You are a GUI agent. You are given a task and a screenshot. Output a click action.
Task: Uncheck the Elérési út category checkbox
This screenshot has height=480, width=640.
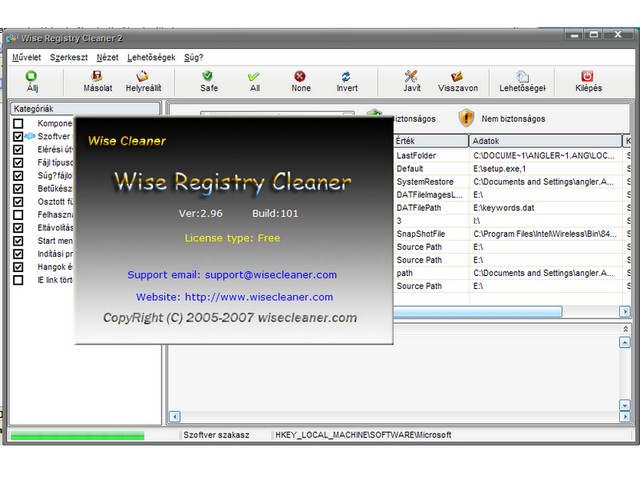tap(18, 149)
